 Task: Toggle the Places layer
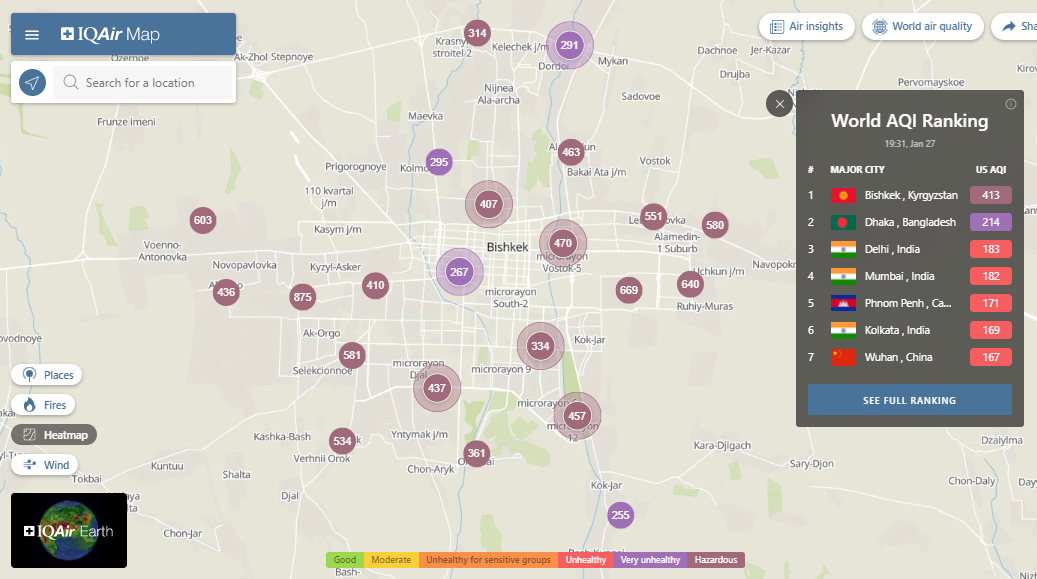(47, 375)
